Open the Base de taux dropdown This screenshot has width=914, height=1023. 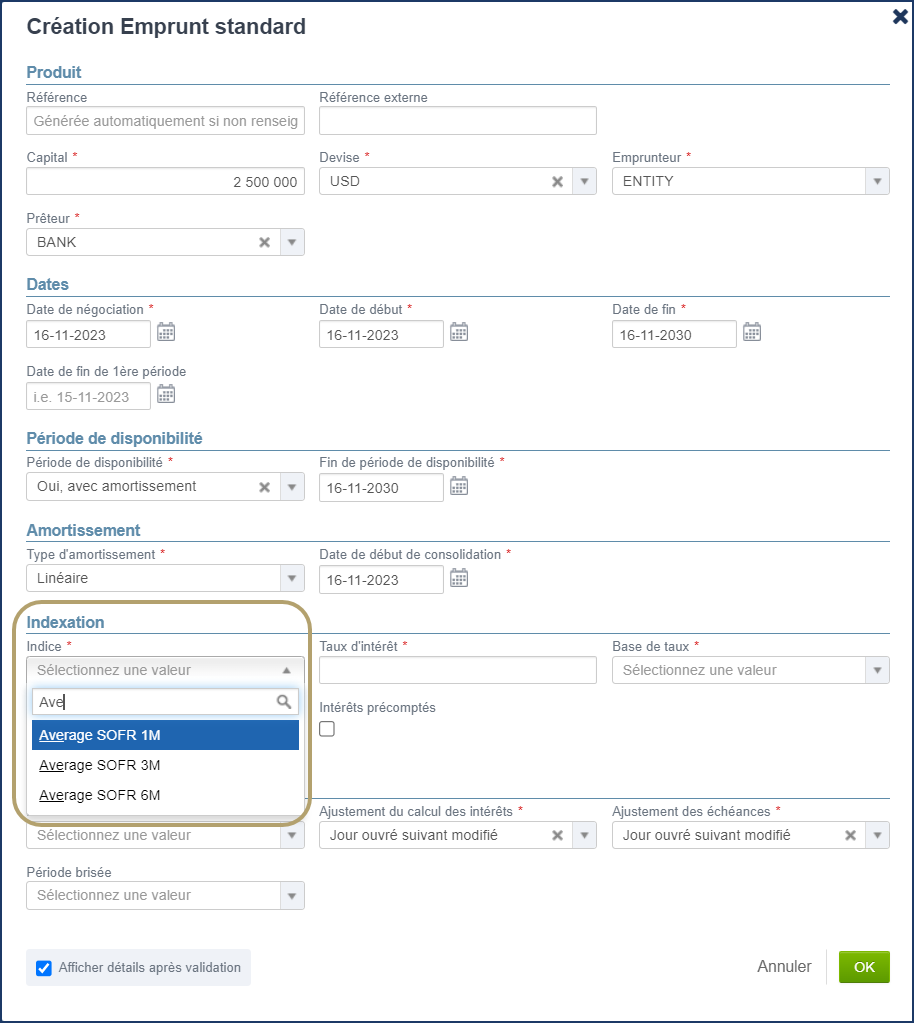pyautogui.click(x=875, y=669)
